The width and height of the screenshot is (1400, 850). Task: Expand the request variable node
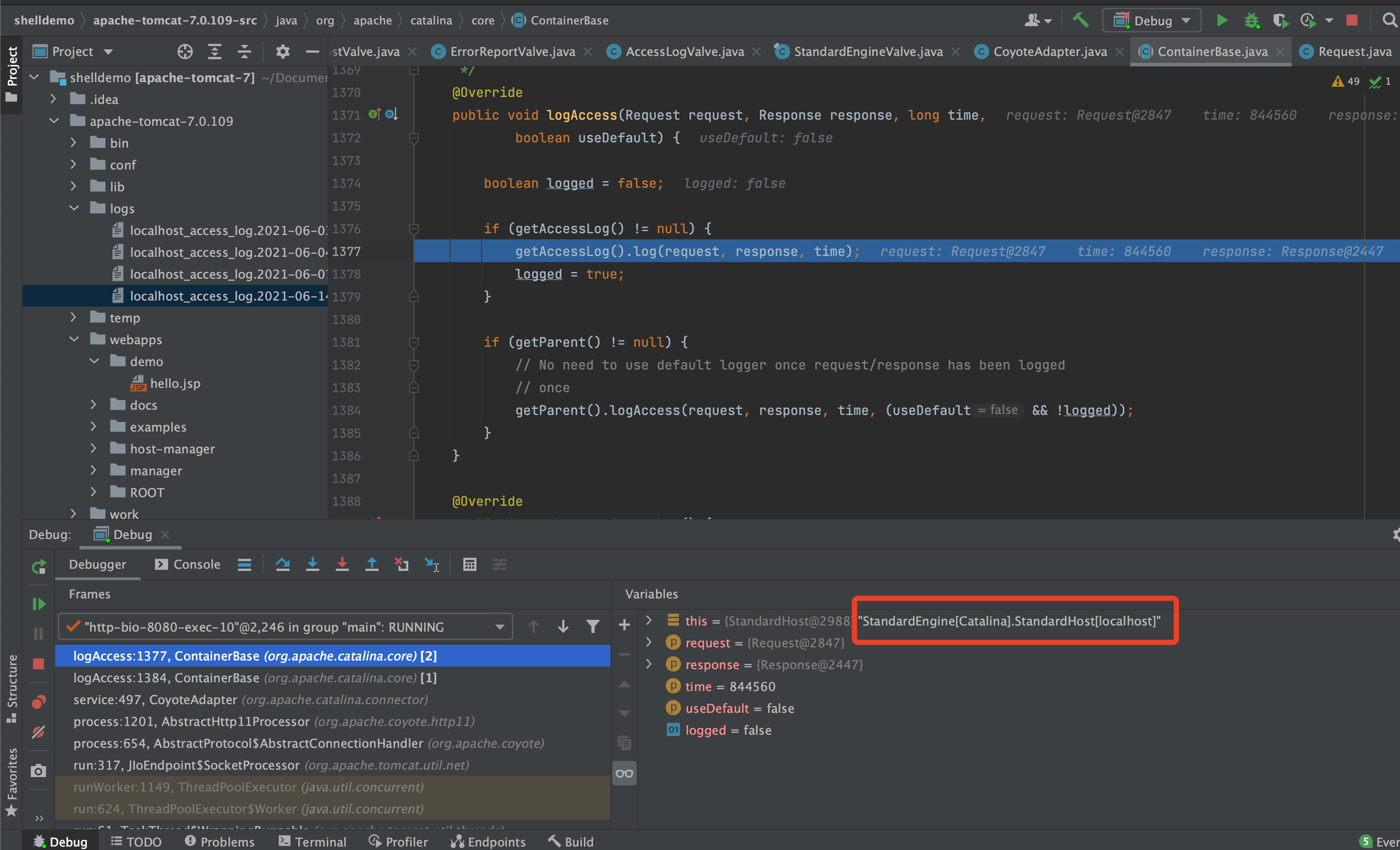pos(649,643)
